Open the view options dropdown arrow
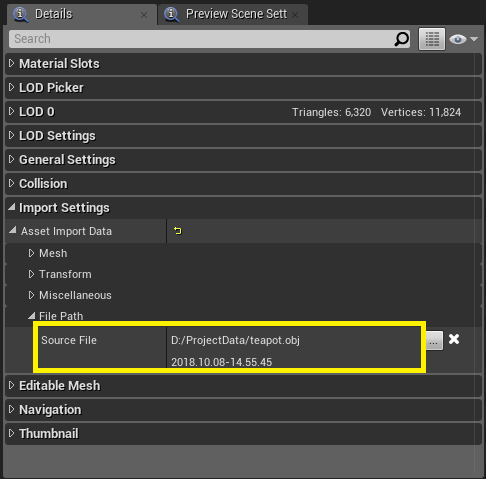This screenshot has height=479, width=486. click(x=474, y=39)
